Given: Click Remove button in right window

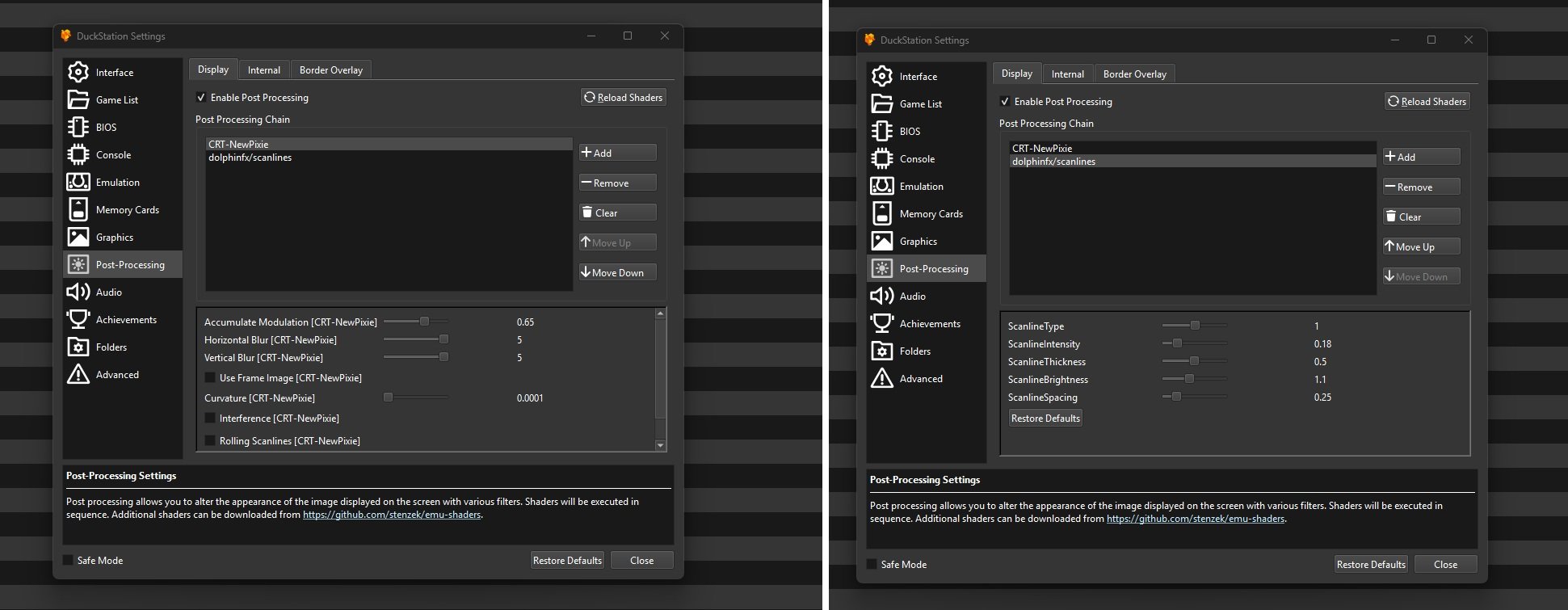Looking at the screenshot, I should 1421,187.
